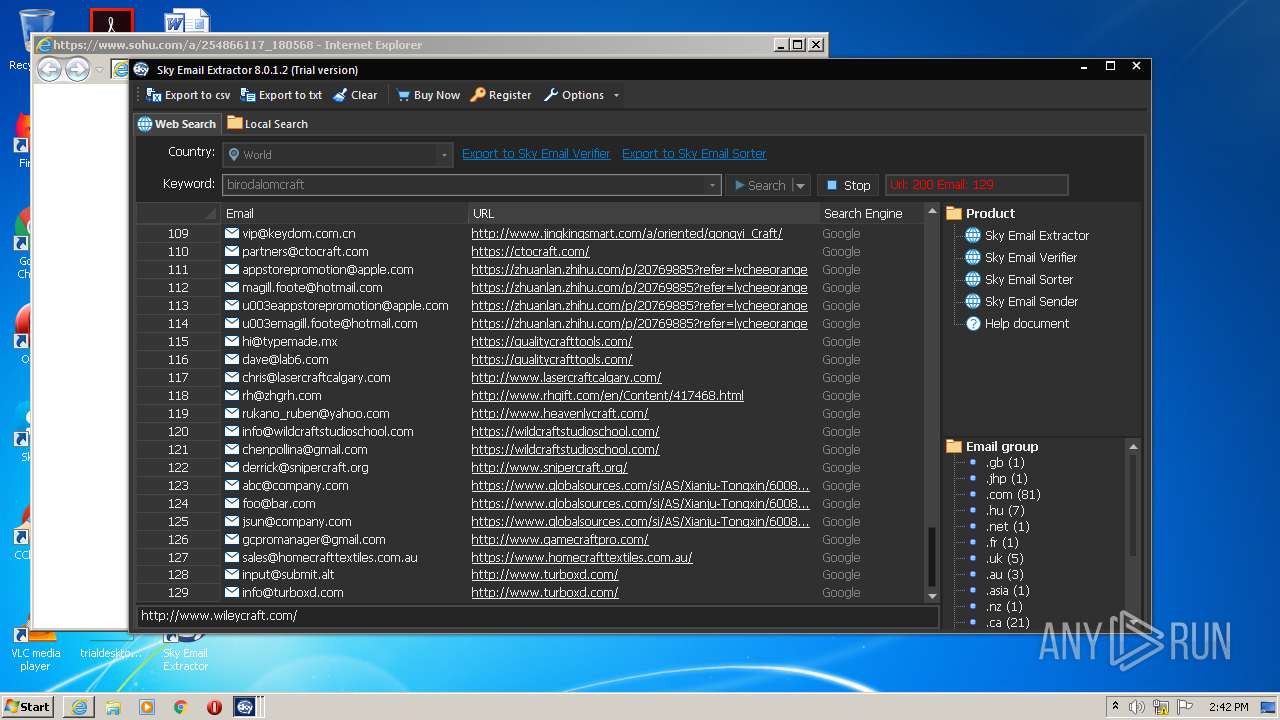Click the envelope icon for input@submit.alt
This screenshot has height=720, width=1280.
coord(232,574)
